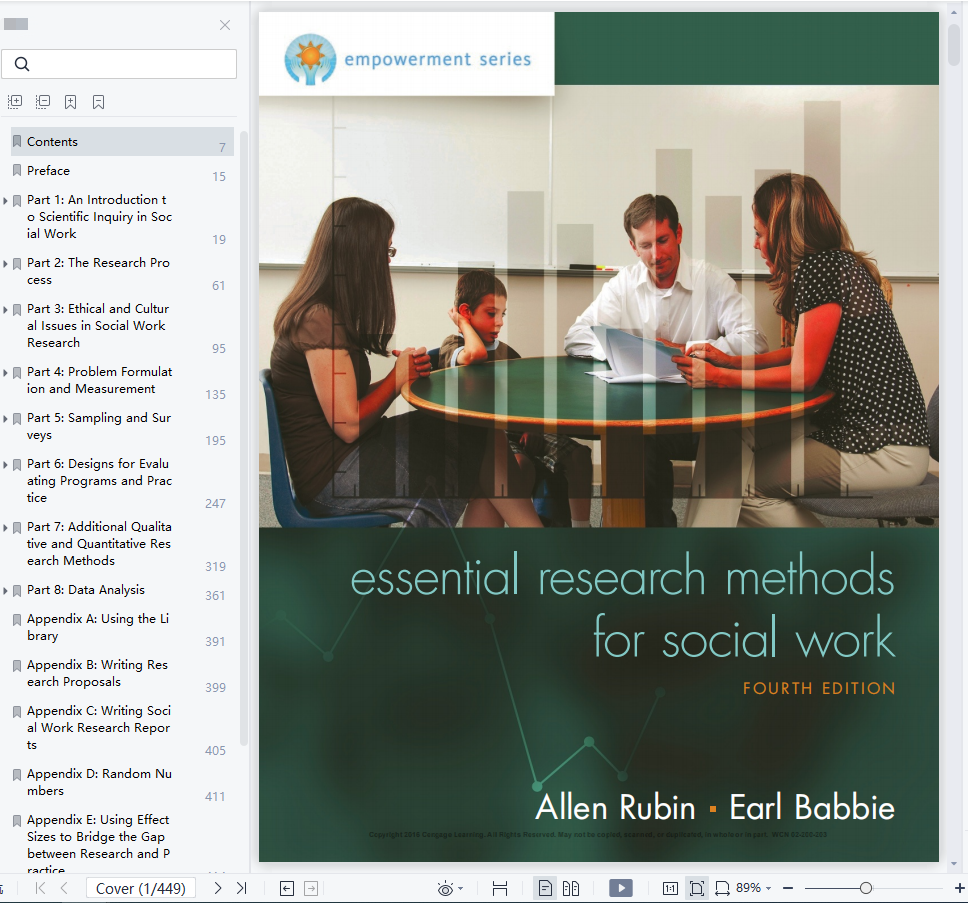Zoom out with the minus button
The height and width of the screenshot is (903, 968).
coord(788,888)
